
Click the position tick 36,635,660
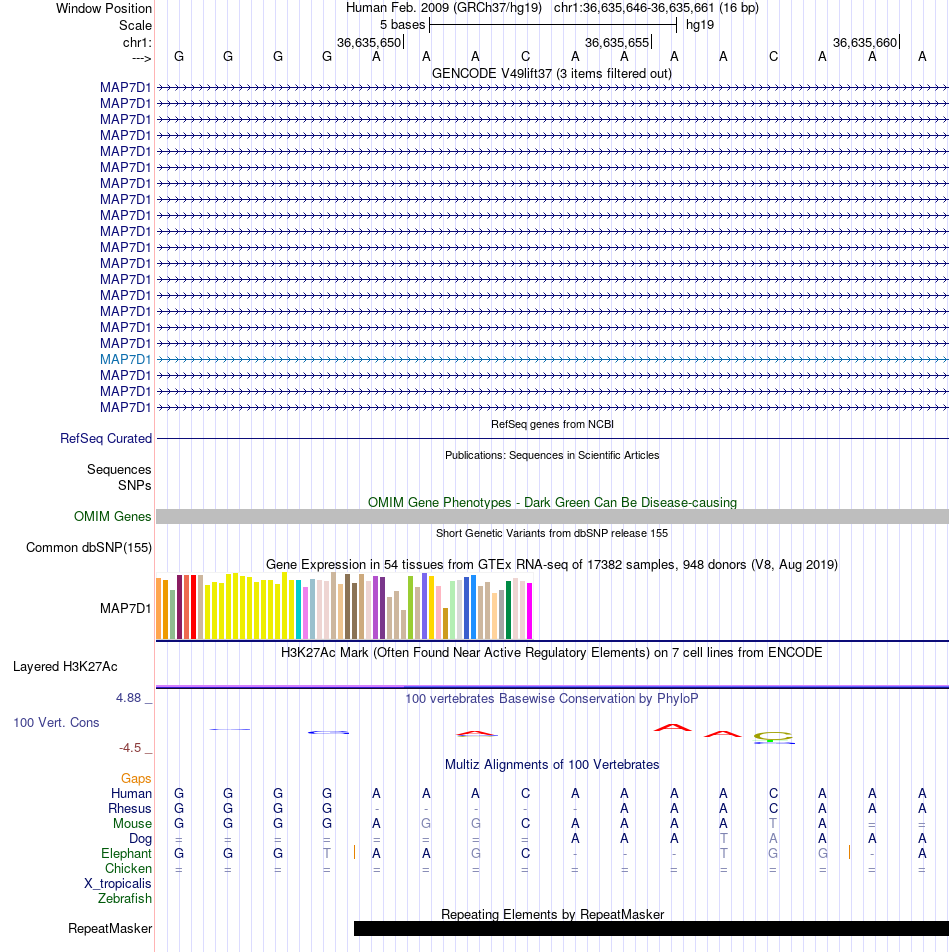click(x=864, y=42)
